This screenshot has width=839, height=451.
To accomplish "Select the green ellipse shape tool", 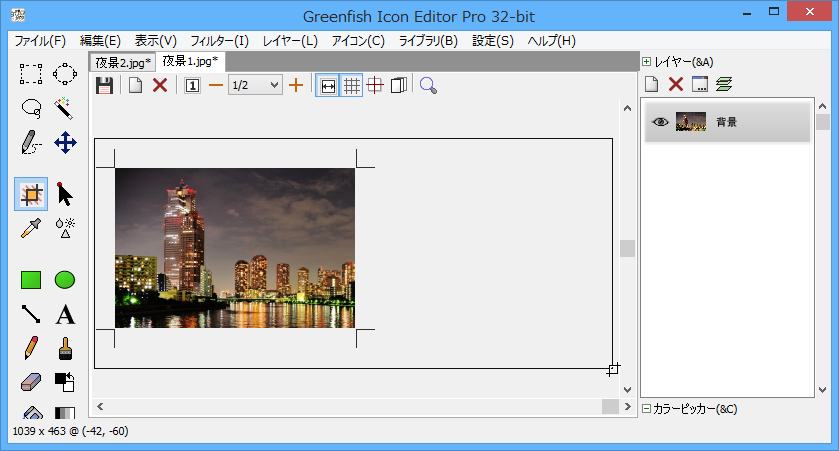I will click(65, 280).
